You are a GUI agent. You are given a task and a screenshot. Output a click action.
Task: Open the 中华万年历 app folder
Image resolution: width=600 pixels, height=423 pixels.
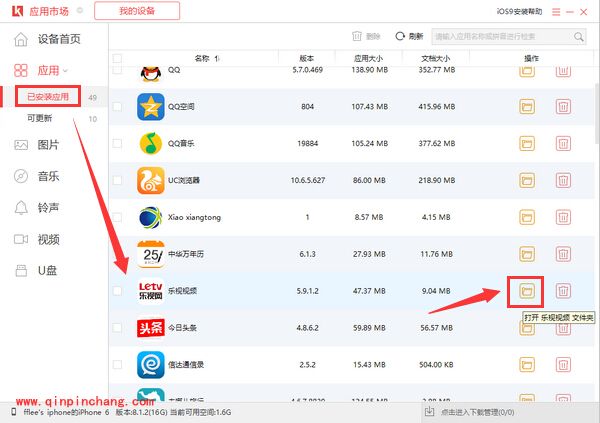527,254
